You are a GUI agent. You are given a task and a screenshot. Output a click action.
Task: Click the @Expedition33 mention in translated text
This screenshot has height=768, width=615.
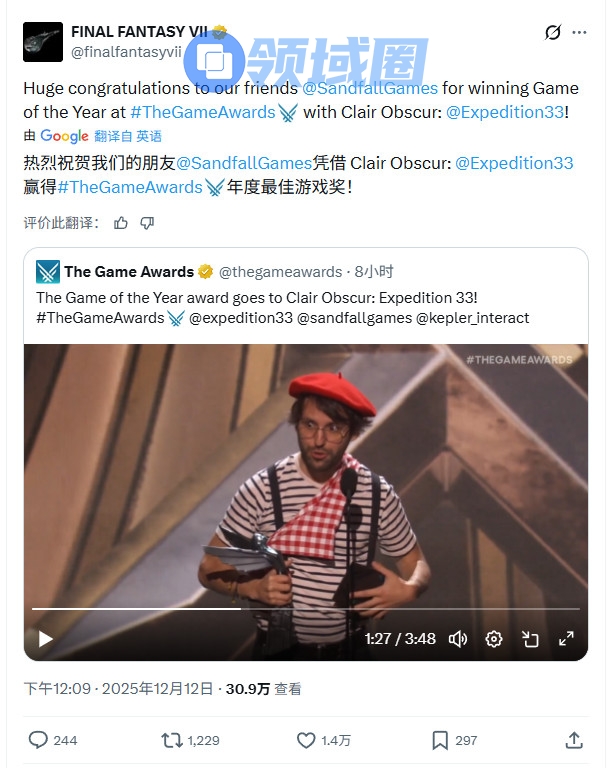coord(514,163)
